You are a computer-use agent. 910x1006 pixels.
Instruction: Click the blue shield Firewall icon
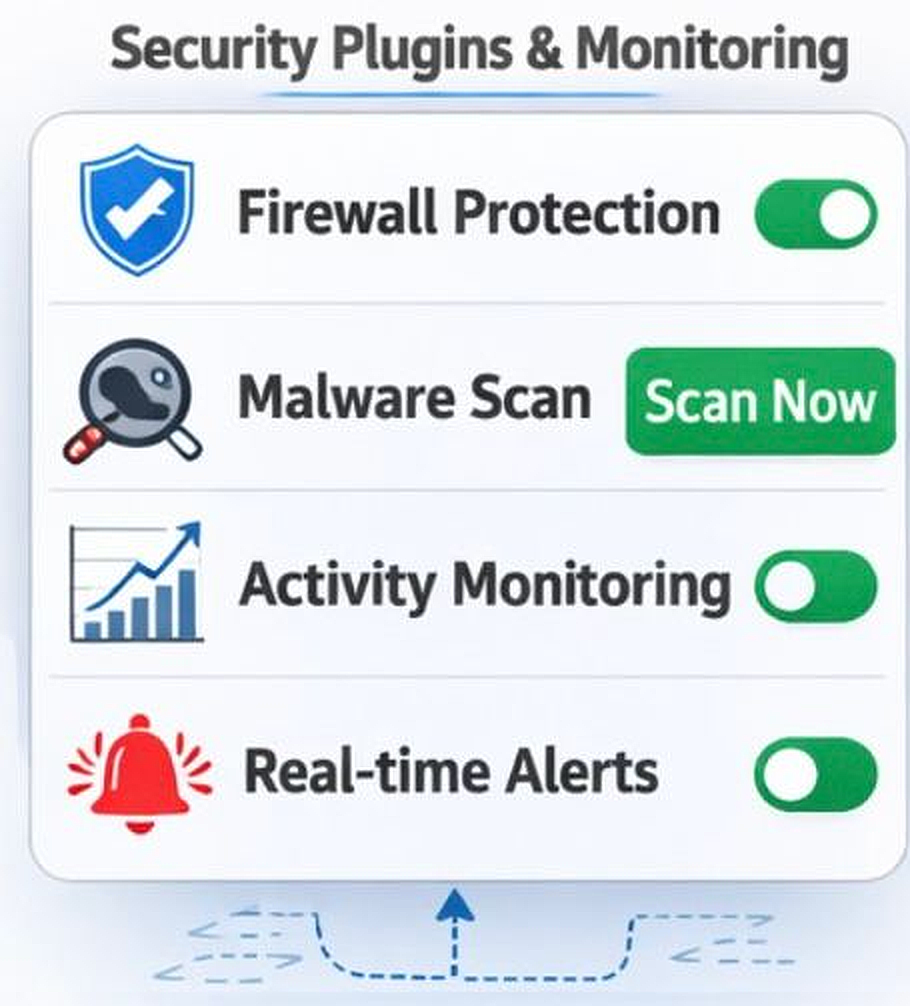tap(137, 210)
